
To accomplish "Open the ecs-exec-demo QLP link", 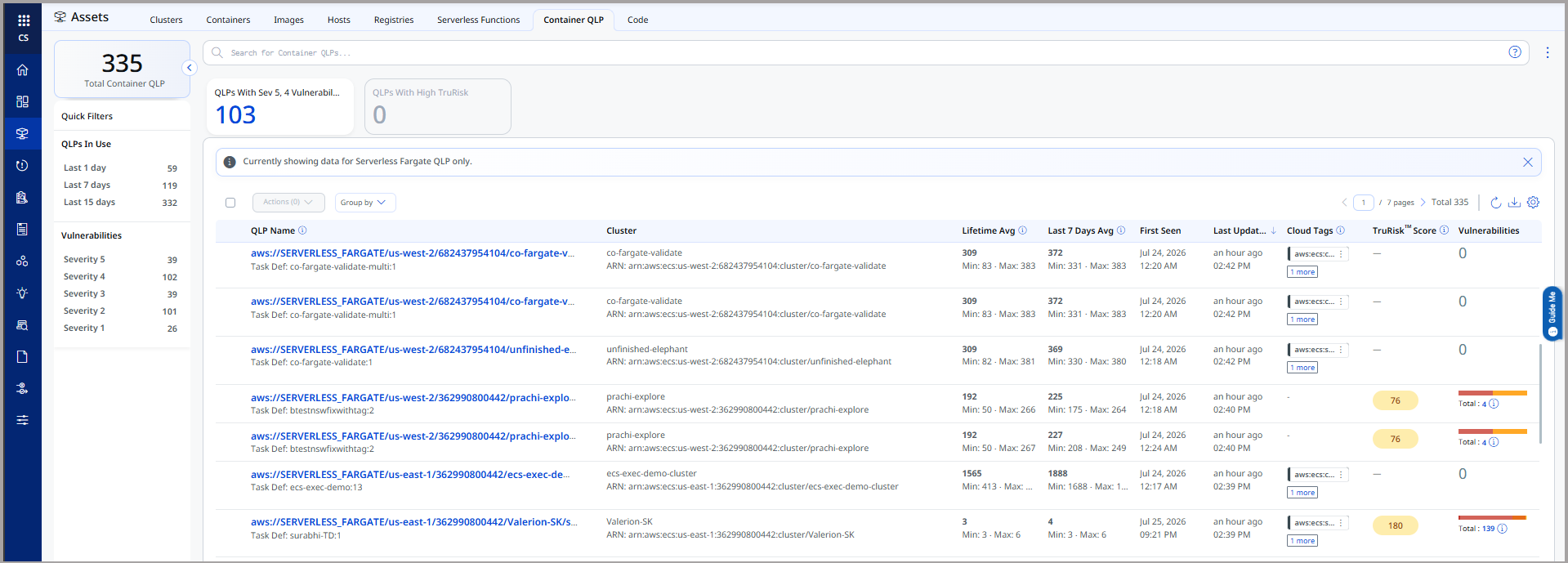I will coord(410,475).
